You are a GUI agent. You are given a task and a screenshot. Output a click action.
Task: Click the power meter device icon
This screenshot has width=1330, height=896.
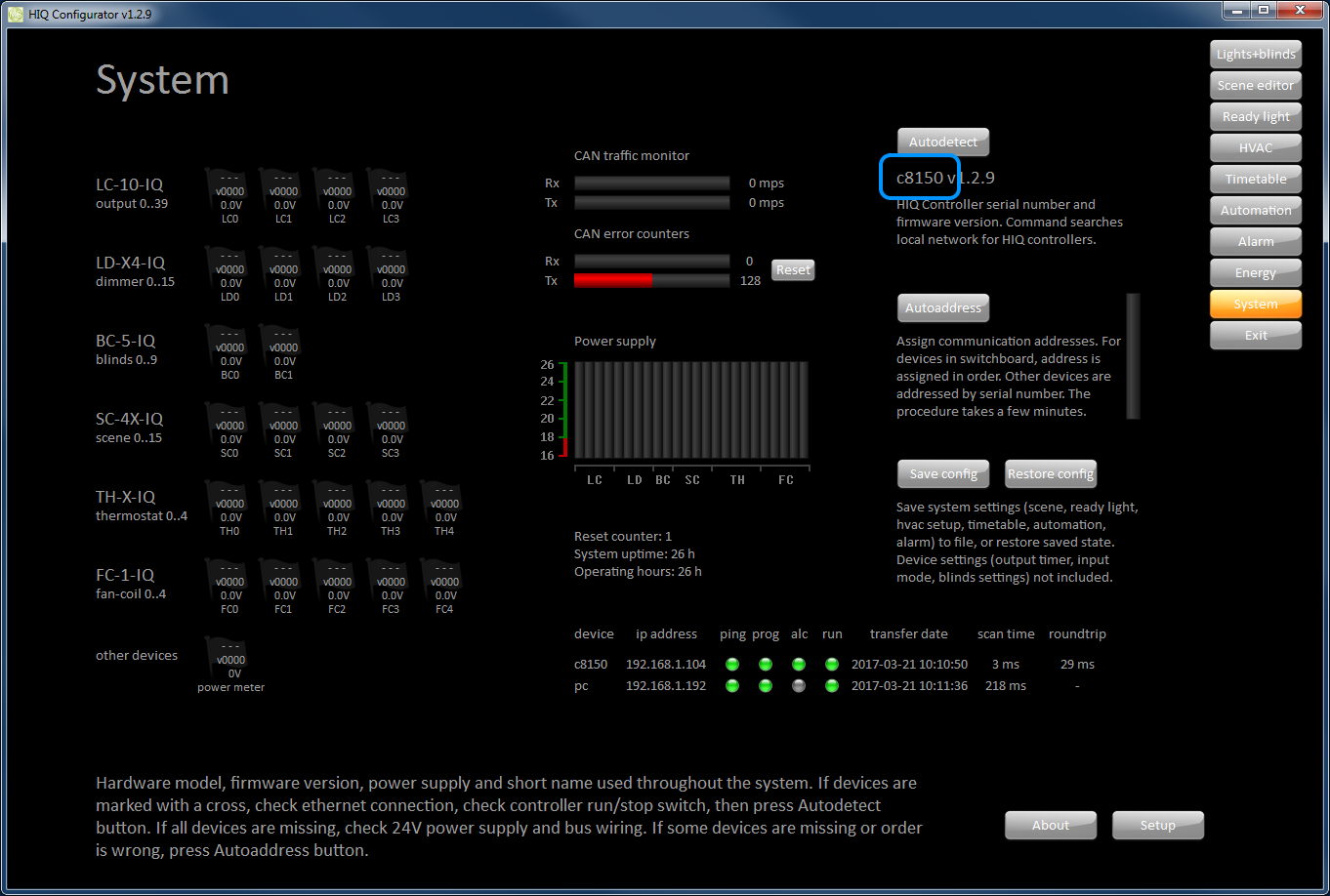coord(230,660)
